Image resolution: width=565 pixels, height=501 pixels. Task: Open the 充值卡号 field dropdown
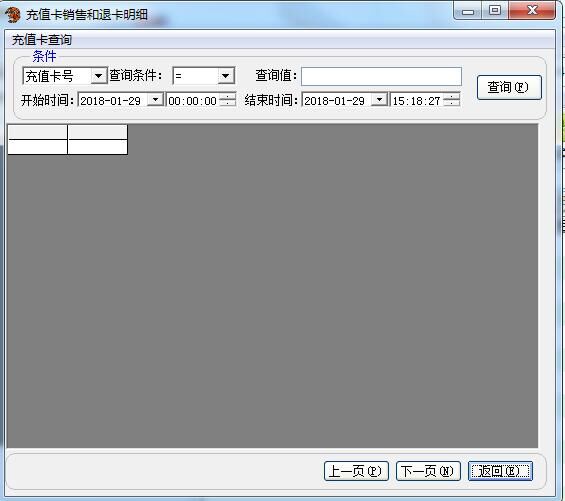[98, 76]
